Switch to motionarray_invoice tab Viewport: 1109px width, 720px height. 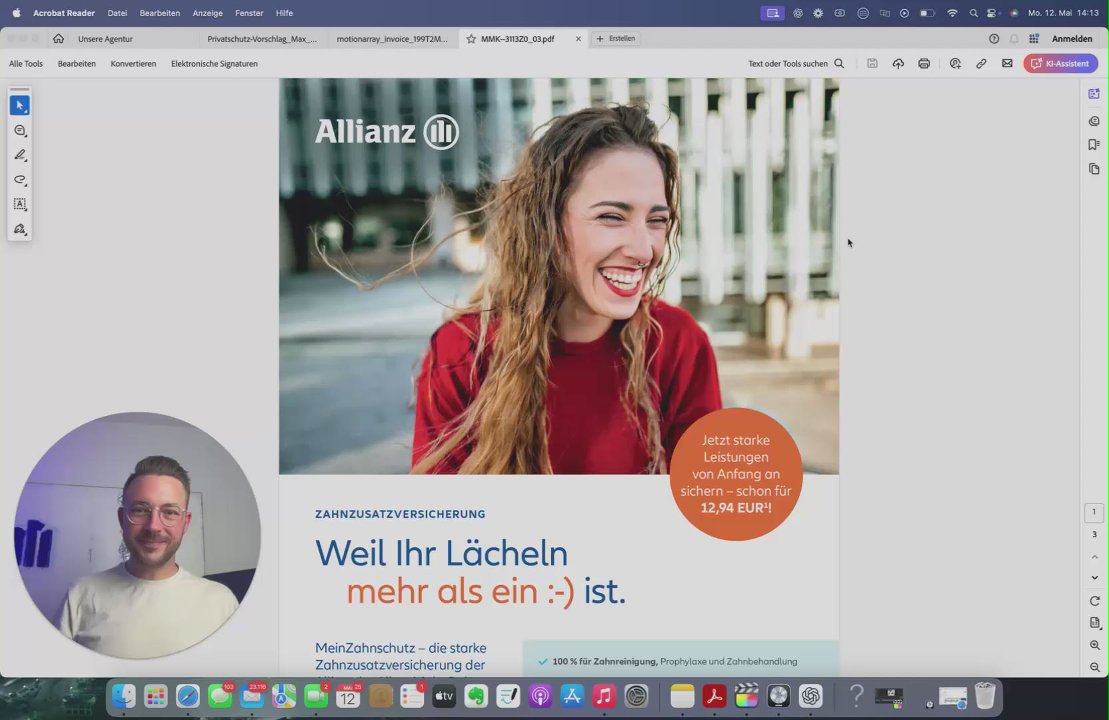[x=392, y=39]
